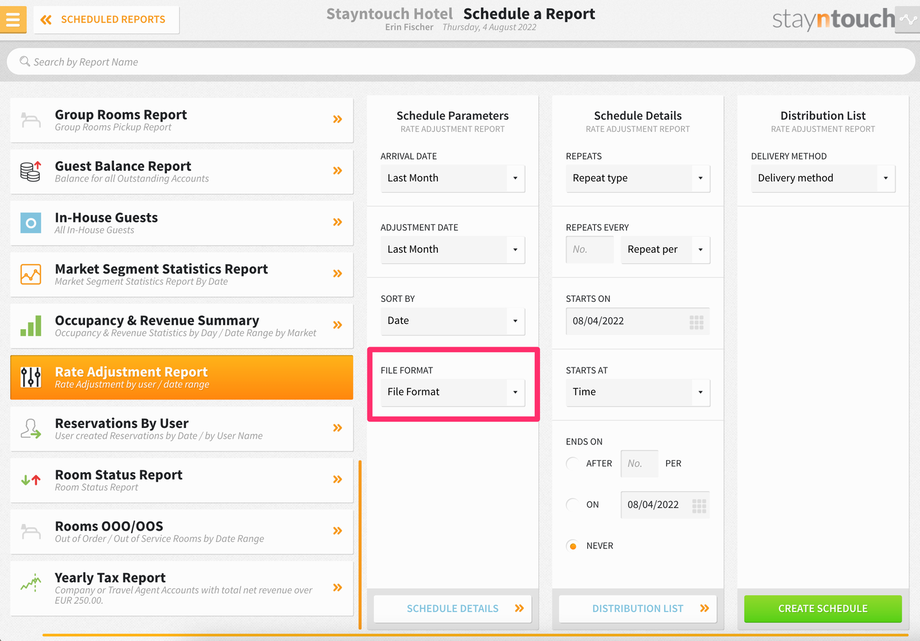Image resolution: width=920 pixels, height=641 pixels.
Task: Click the search magnifier icon
Action: 25,61
